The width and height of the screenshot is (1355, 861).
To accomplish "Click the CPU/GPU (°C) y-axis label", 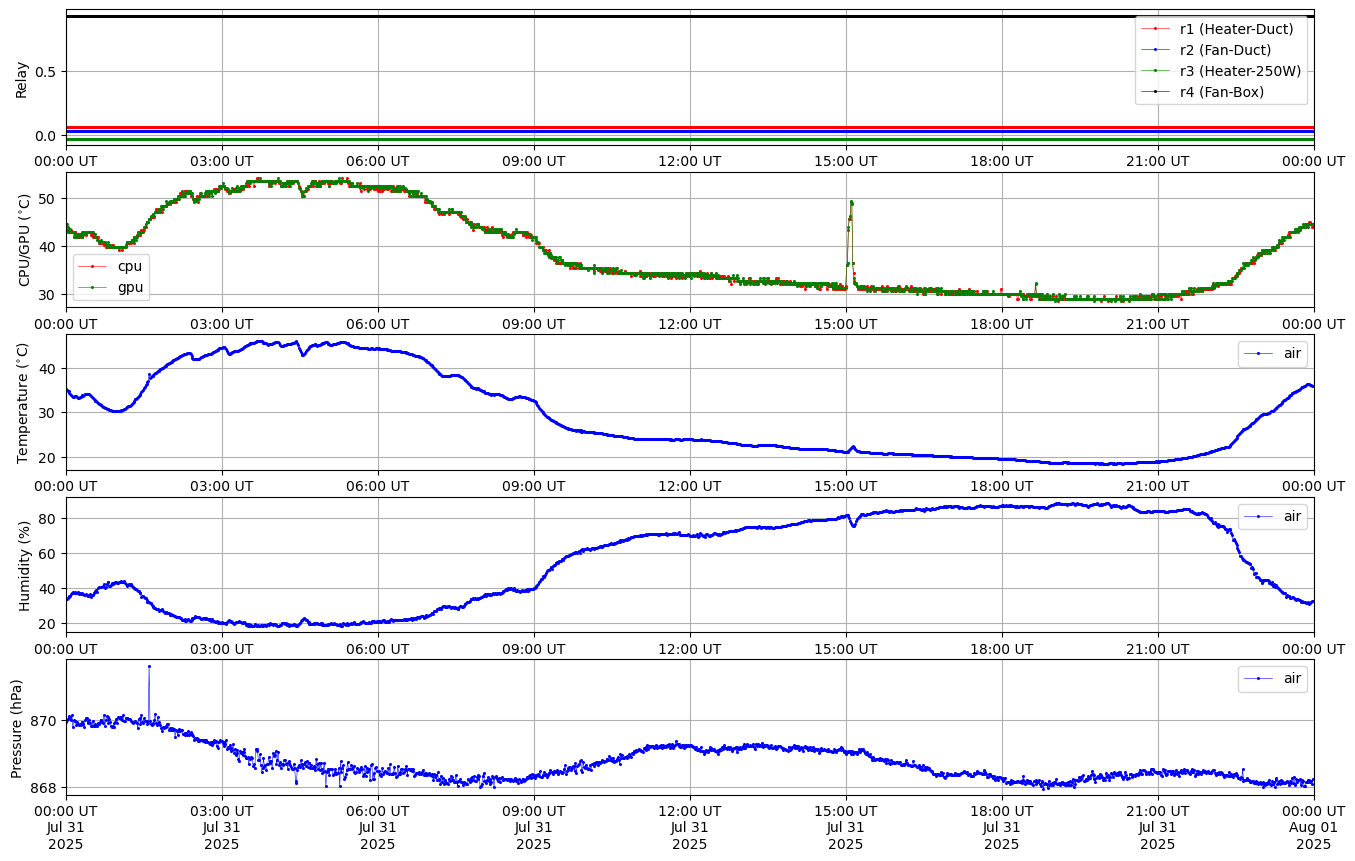I will click(24, 240).
